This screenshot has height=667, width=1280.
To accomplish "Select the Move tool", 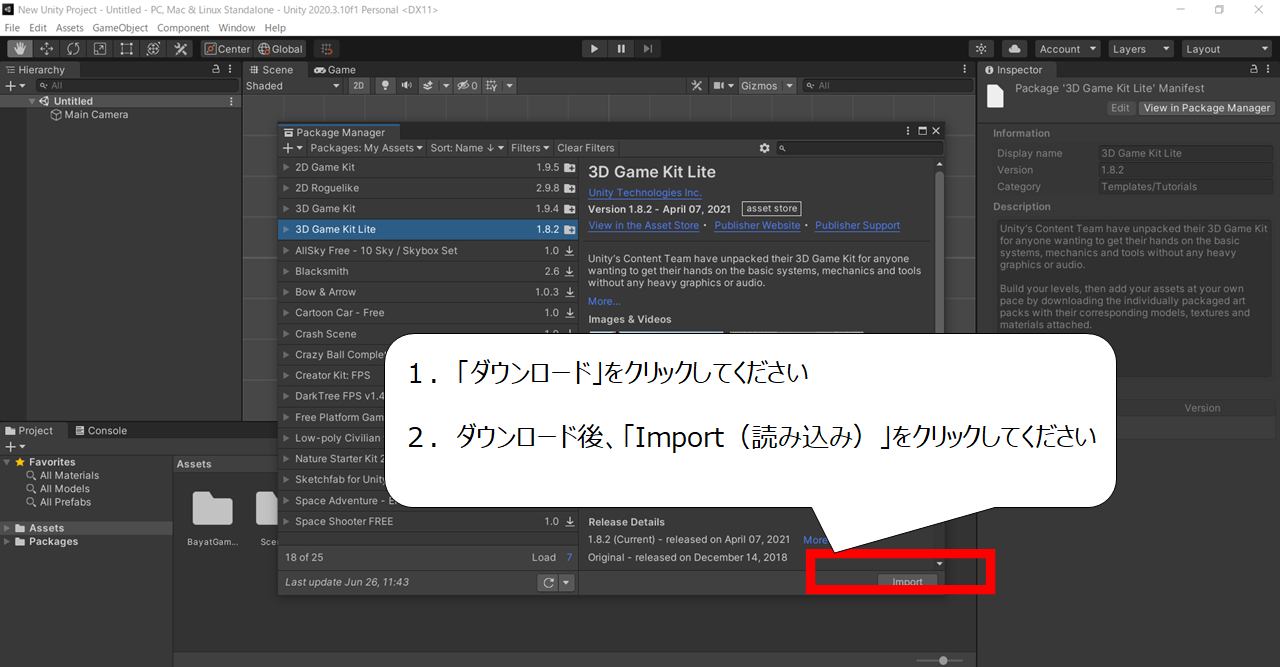I will click(46, 48).
